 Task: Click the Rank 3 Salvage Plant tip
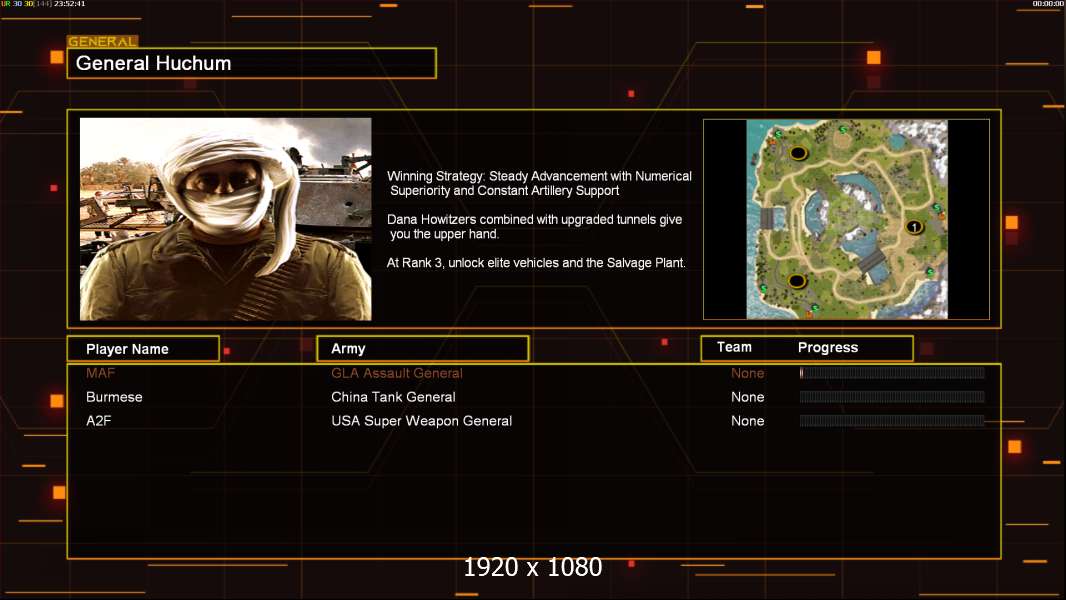point(536,263)
